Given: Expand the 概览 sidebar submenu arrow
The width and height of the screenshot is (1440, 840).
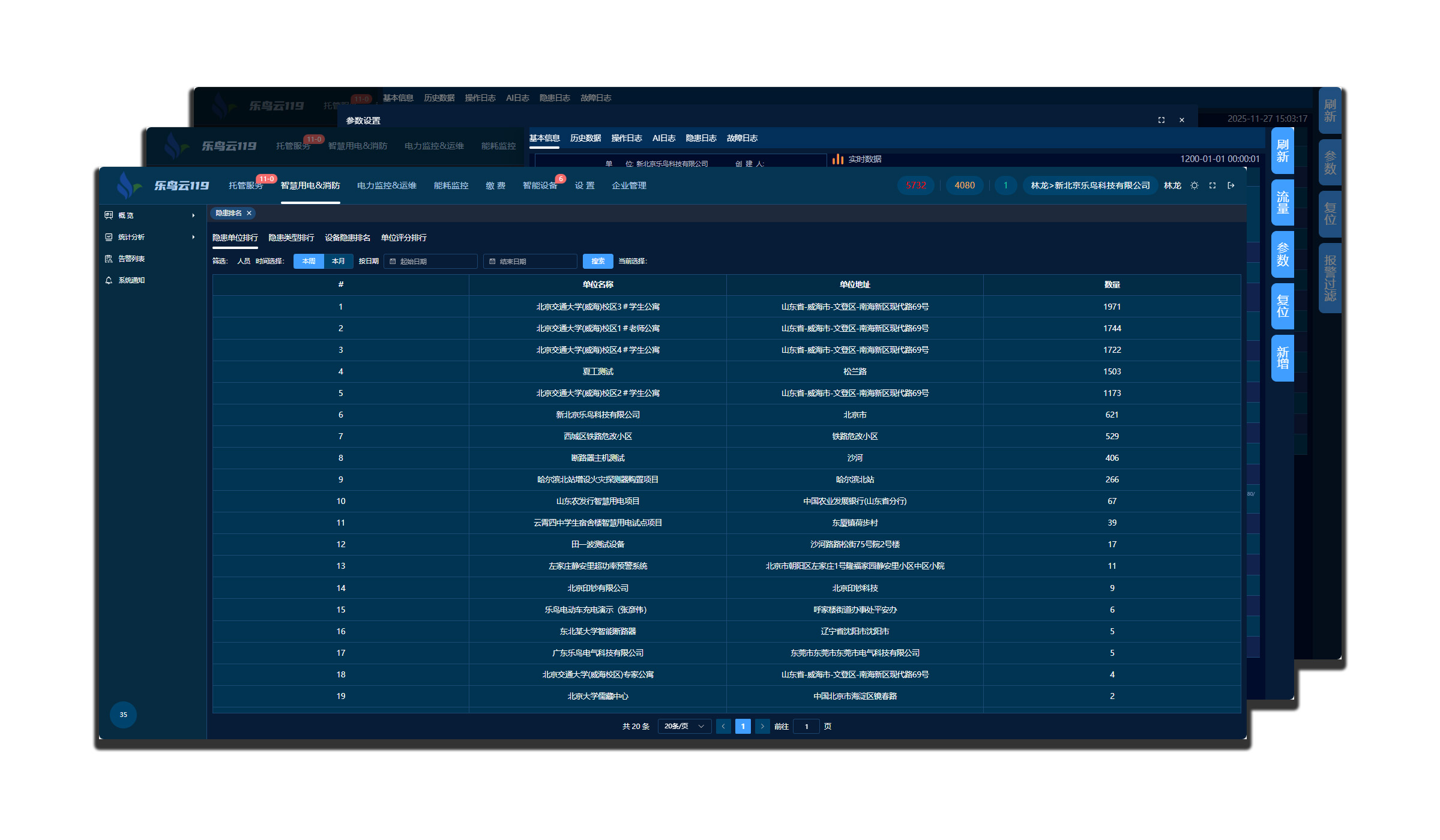Looking at the screenshot, I should click(x=193, y=215).
